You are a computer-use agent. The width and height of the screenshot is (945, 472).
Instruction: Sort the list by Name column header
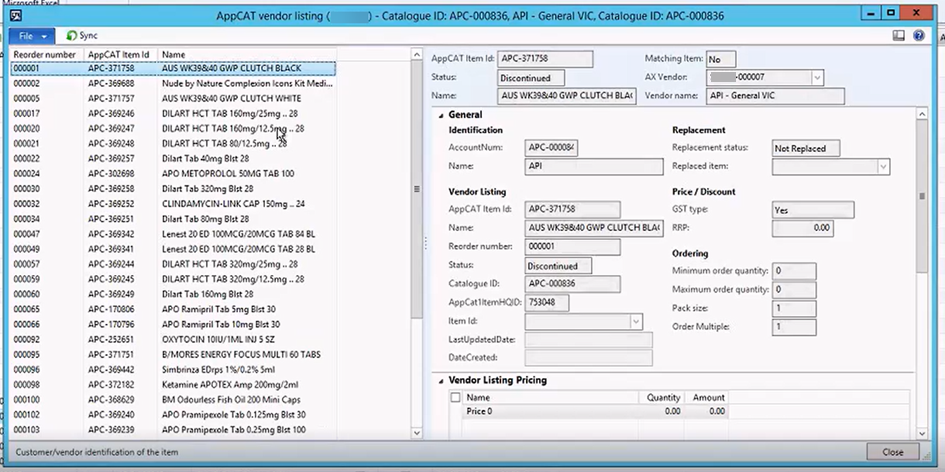(246, 54)
